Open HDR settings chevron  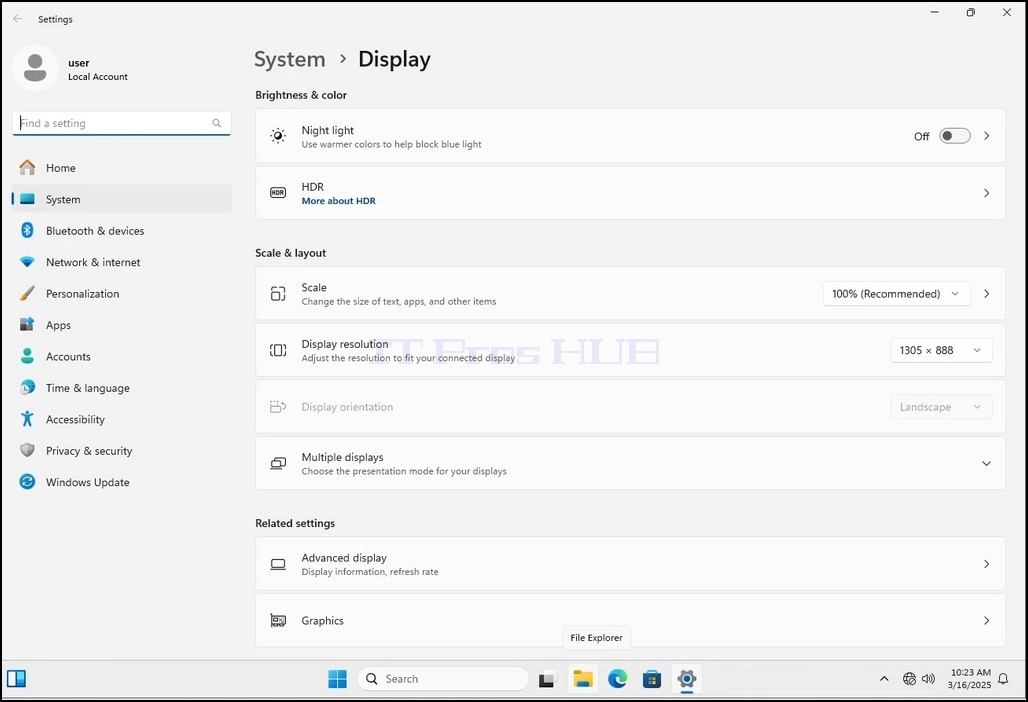point(987,193)
